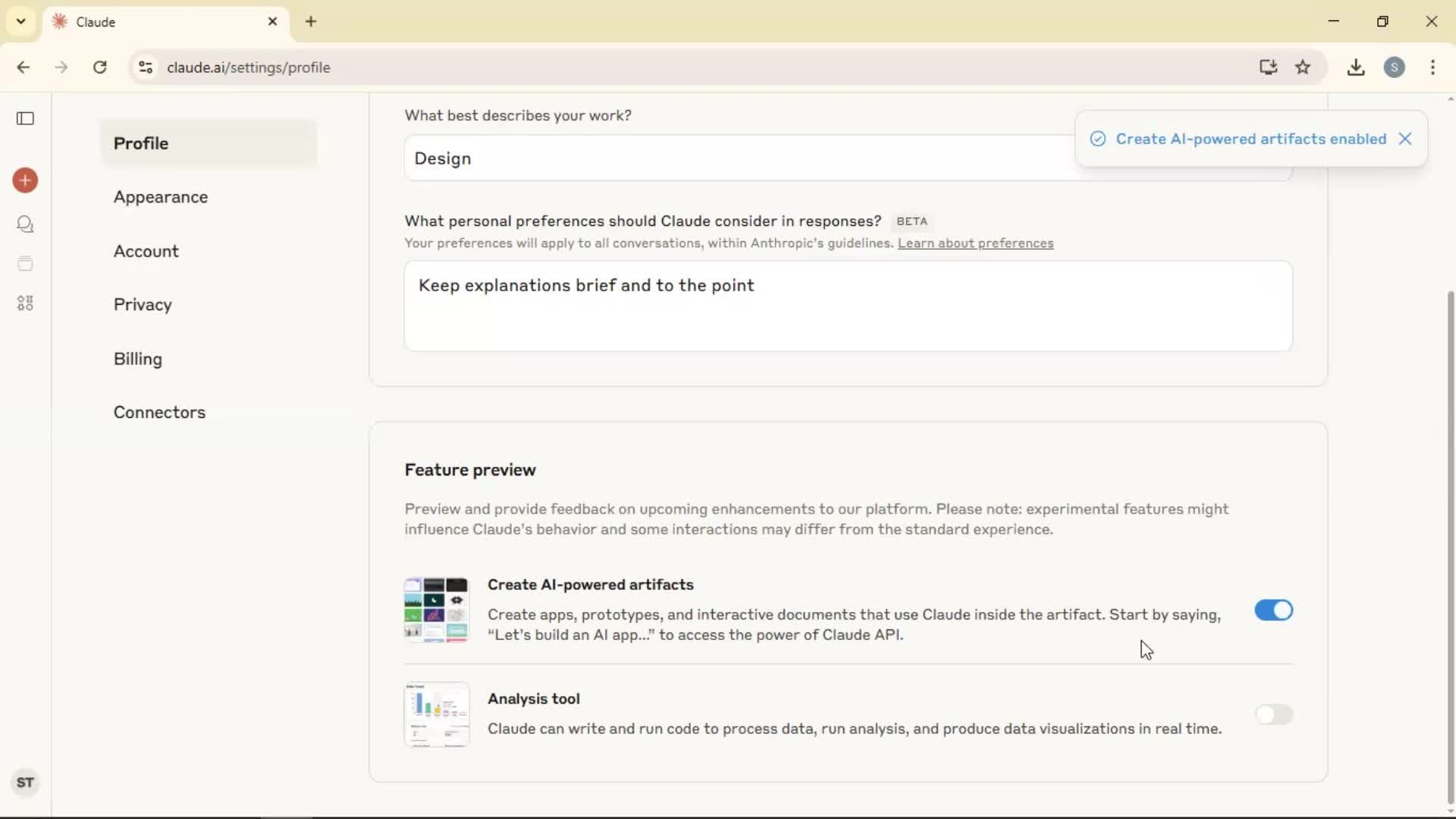1456x819 pixels.
Task: Disable Create AI-powered artifacts toggle
Action: tap(1273, 610)
